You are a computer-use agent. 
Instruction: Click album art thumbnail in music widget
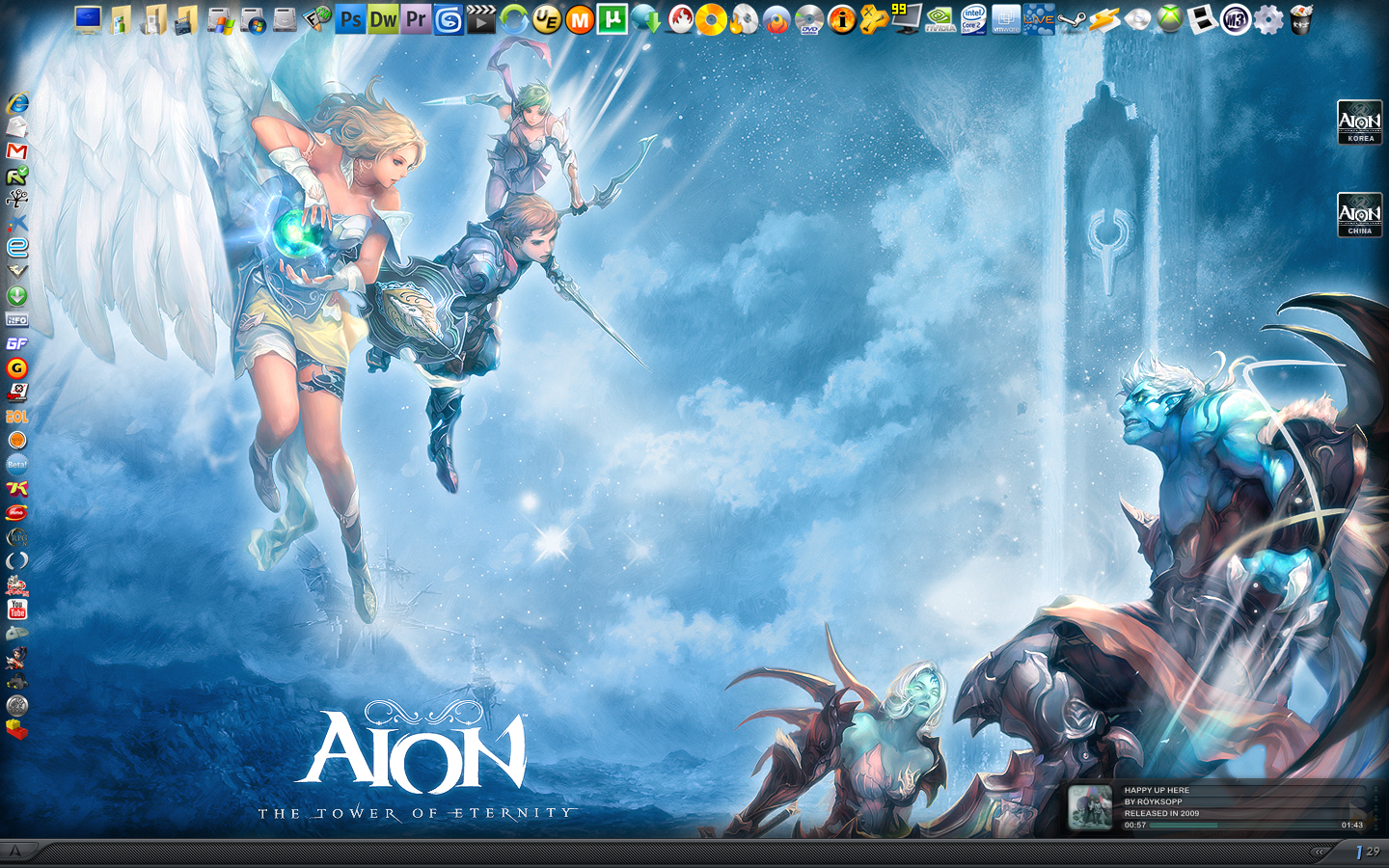pos(1091,807)
